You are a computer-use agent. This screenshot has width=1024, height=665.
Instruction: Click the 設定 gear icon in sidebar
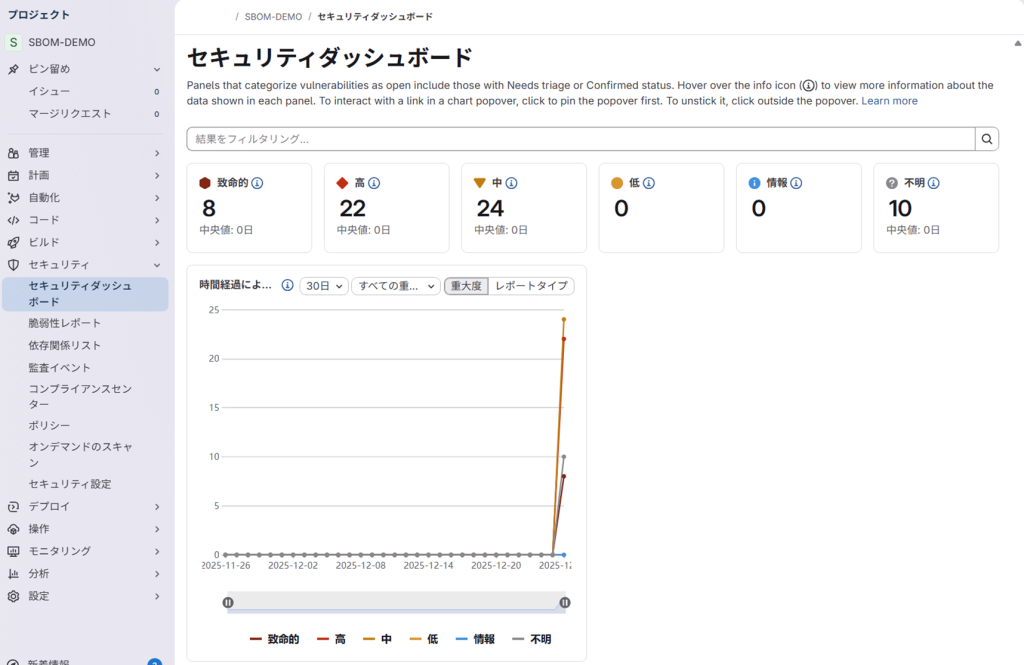tap(13, 596)
